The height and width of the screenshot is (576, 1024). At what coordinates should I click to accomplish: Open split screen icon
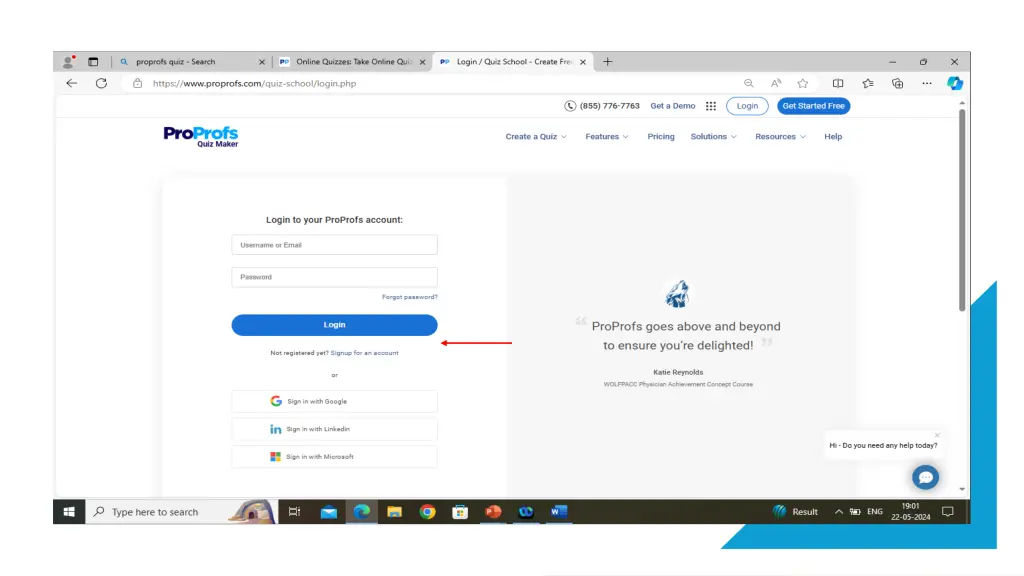pyautogui.click(x=838, y=83)
